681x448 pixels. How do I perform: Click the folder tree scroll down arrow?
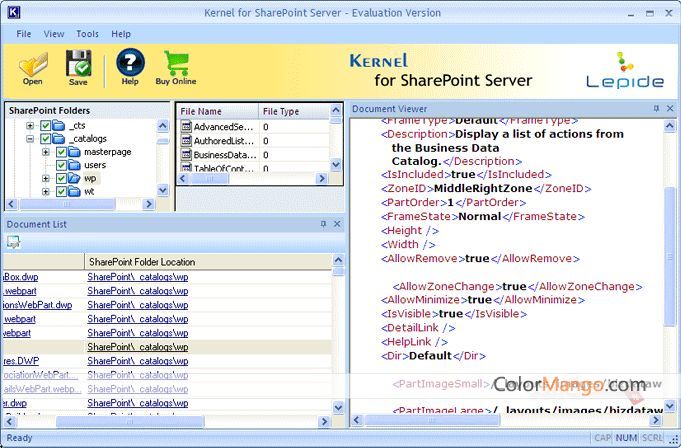click(x=163, y=190)
